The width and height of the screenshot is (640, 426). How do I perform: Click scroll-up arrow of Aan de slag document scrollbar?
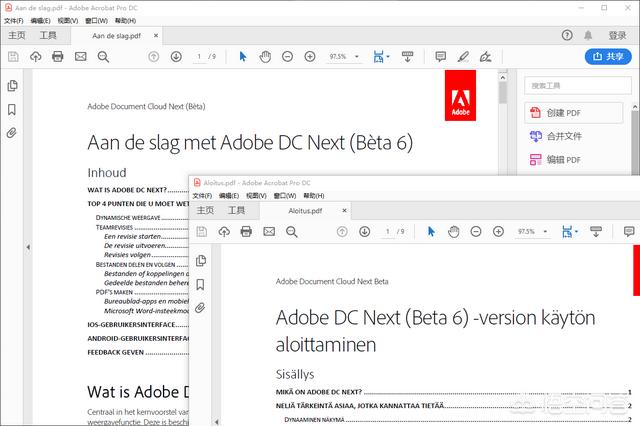(503, 78)
